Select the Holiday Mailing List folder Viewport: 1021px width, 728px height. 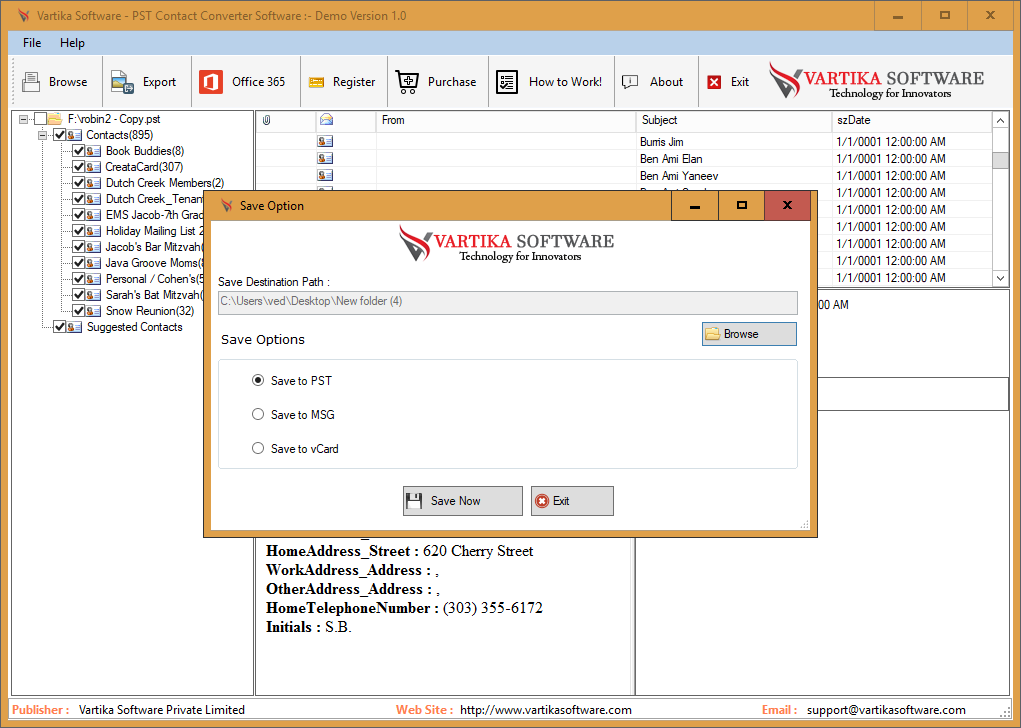coord(154,231)
